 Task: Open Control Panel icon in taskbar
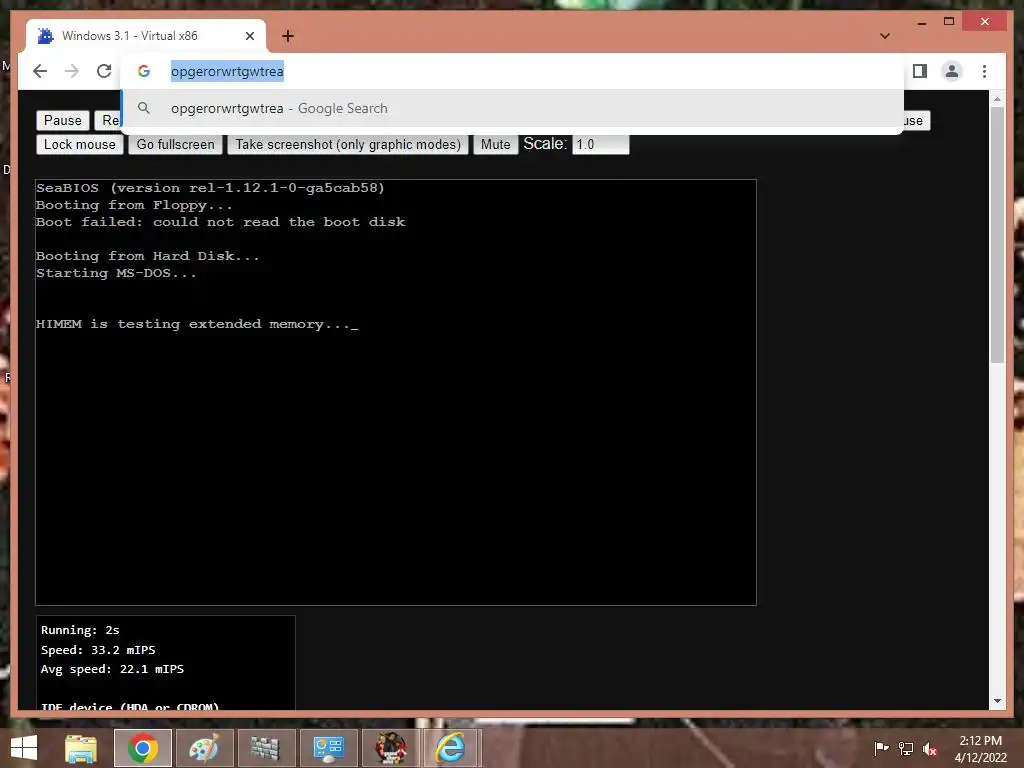point(328,748)
